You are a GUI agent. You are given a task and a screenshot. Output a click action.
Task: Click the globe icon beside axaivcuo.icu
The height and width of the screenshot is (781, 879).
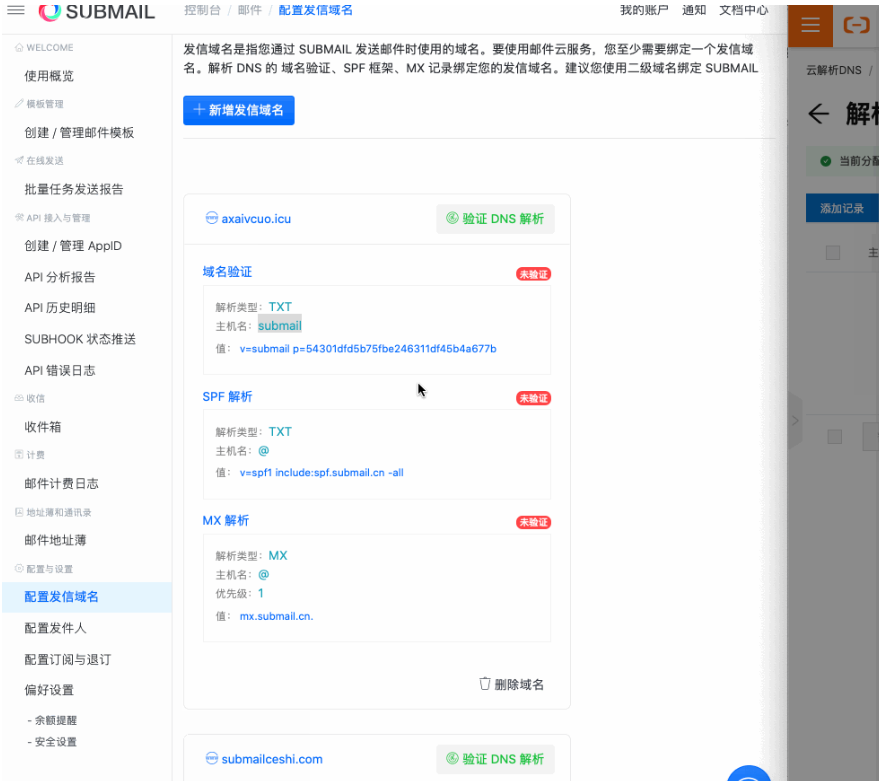[x=211, y=218]
